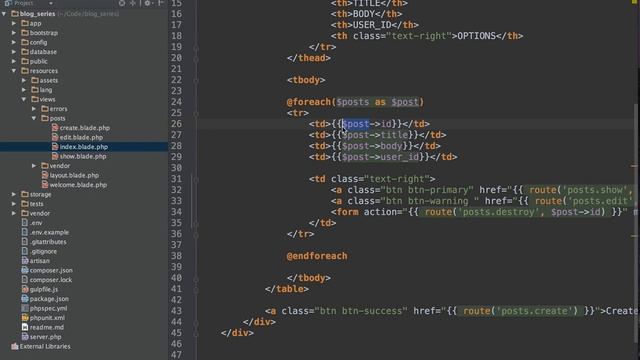The image size is (640, 360).
Task: Click the error stripe marker beside line 30
Action: [634, 166]
